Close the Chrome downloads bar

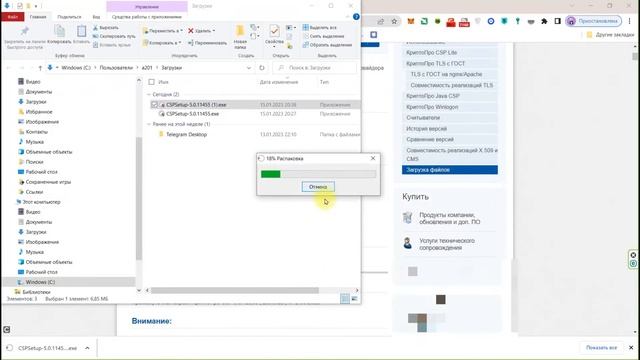pyautogui.click(x=631, y=348)
